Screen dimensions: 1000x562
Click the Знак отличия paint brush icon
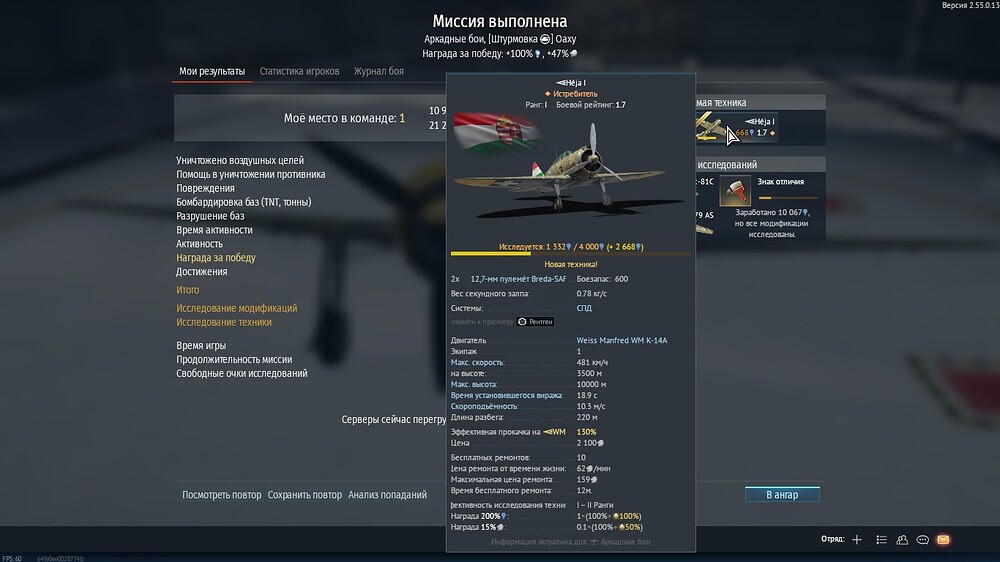(735, 191)
